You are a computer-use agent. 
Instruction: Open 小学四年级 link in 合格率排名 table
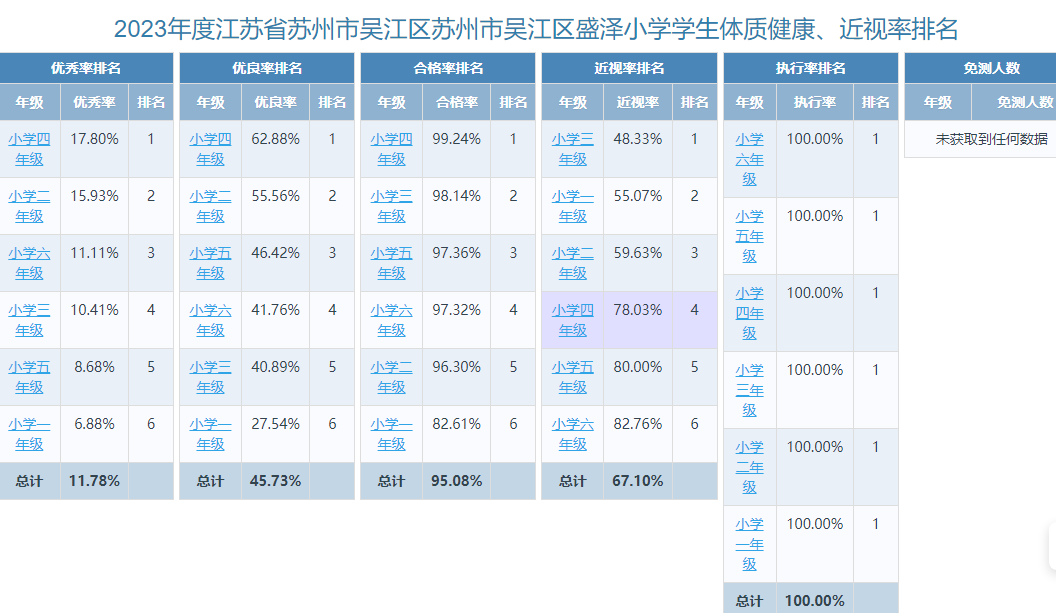pyautogui.click(x=391, y=149)
